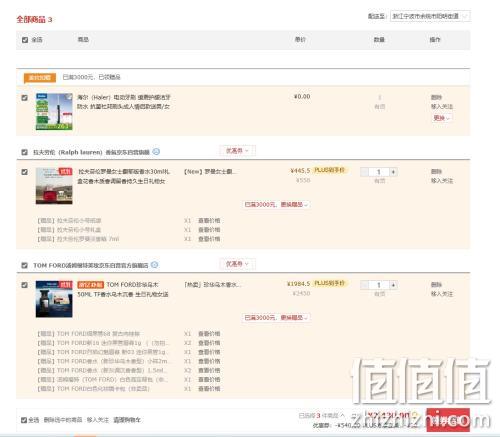Expand the 更换 dropdown for Haier gift
Image resolution: width=500 pixels, height=437 pixels.
(x=442, y=118)
